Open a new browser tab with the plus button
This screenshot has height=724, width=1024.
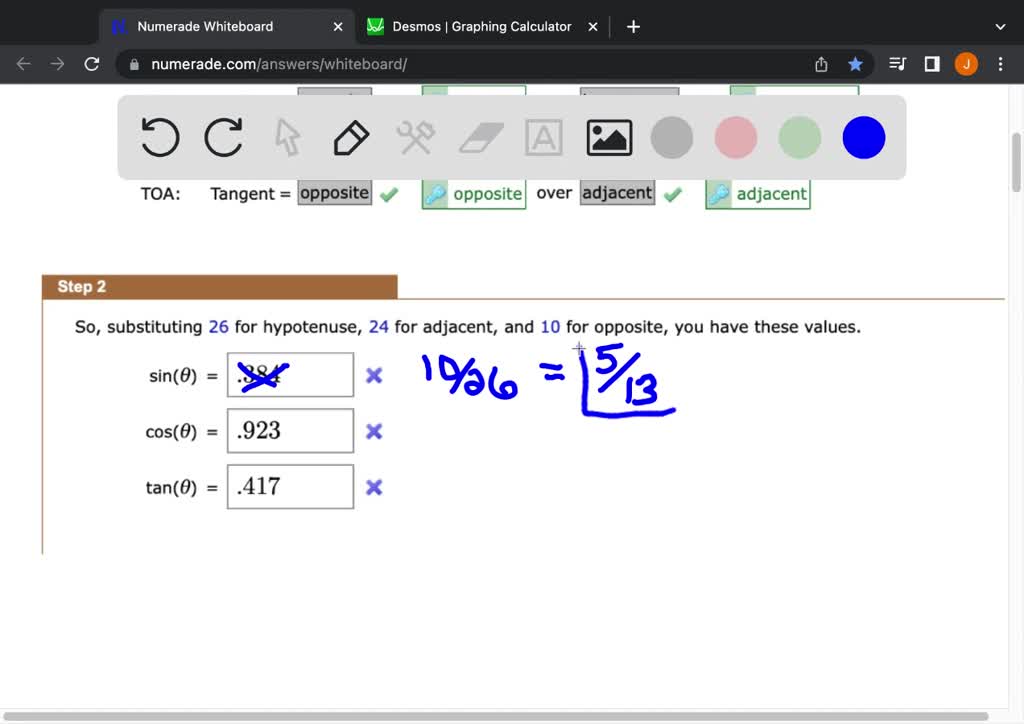[x=632, y=26]
